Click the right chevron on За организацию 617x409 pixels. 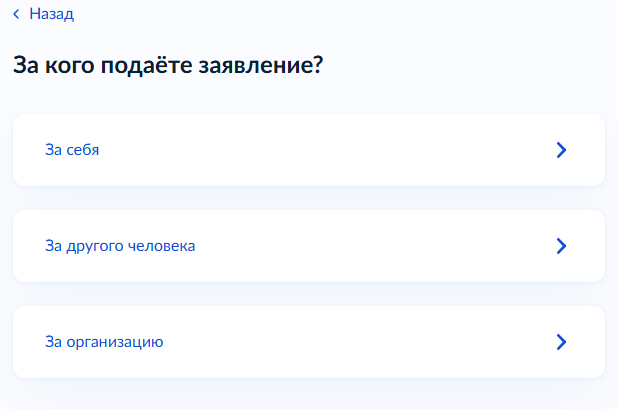pyautogui.click(x=561, y=342)
